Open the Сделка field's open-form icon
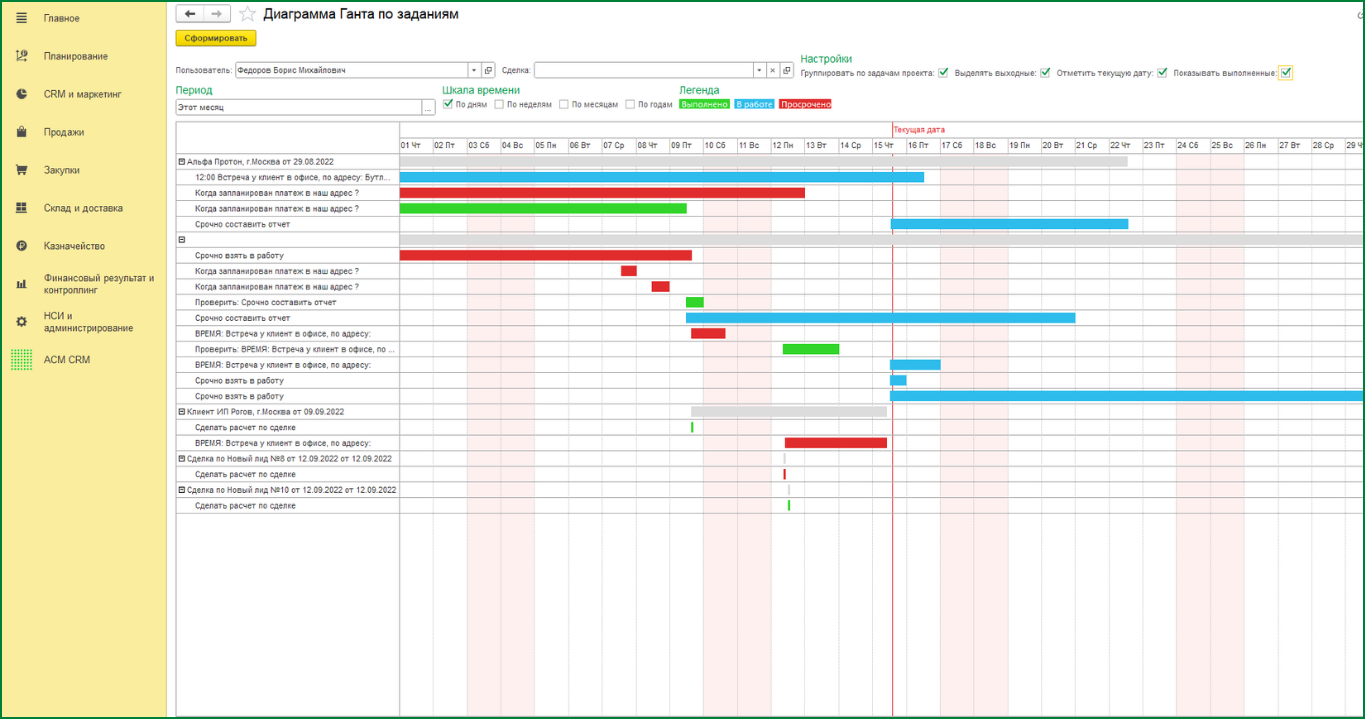Viewport: 1365px width, 719px height. tap(786, 70)
